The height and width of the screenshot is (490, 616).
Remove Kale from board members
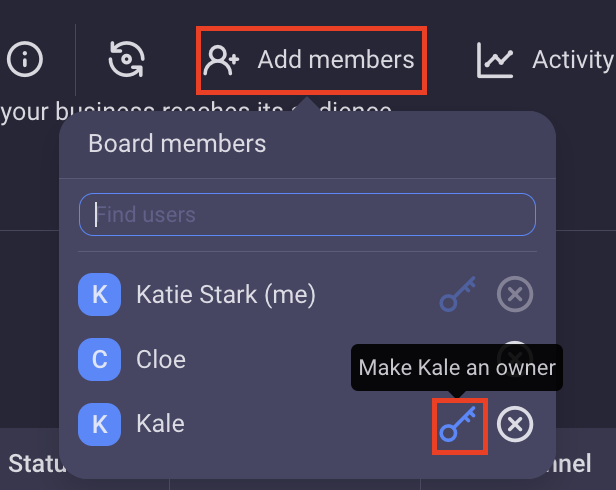[x=515, y=424]
